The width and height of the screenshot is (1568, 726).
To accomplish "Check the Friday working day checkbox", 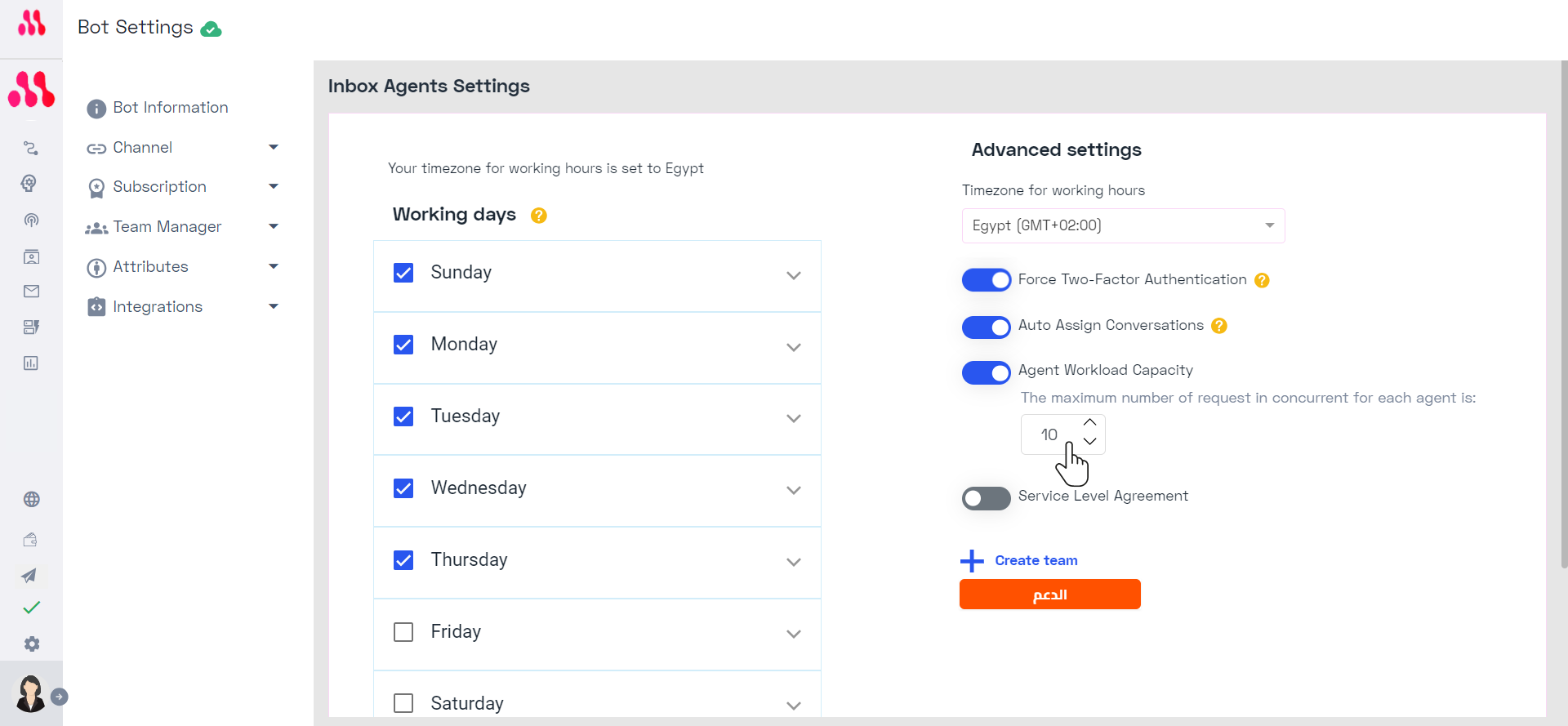I will [403, 632].
